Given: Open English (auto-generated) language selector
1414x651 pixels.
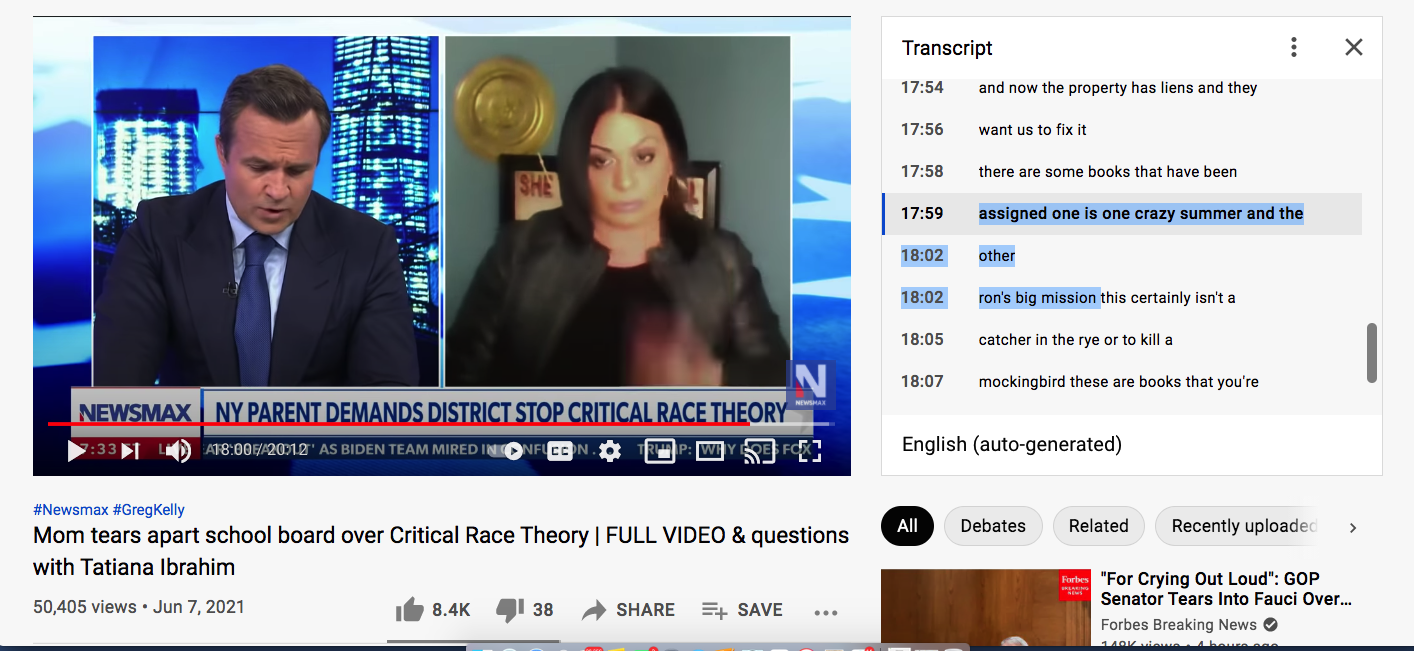Looking at the screenshot, I should (1012, 444).
